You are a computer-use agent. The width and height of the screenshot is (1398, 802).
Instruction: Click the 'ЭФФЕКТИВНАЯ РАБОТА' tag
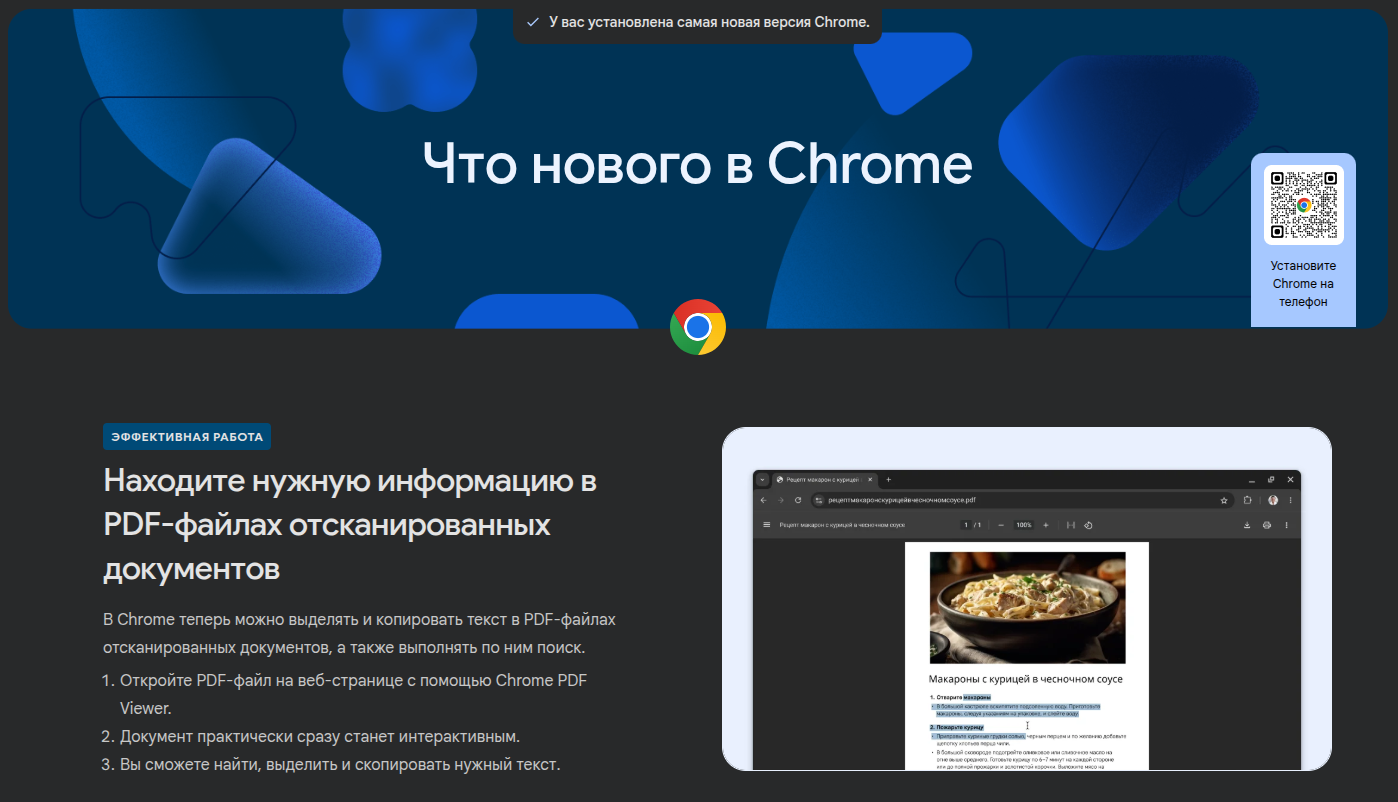coord(187,437)
